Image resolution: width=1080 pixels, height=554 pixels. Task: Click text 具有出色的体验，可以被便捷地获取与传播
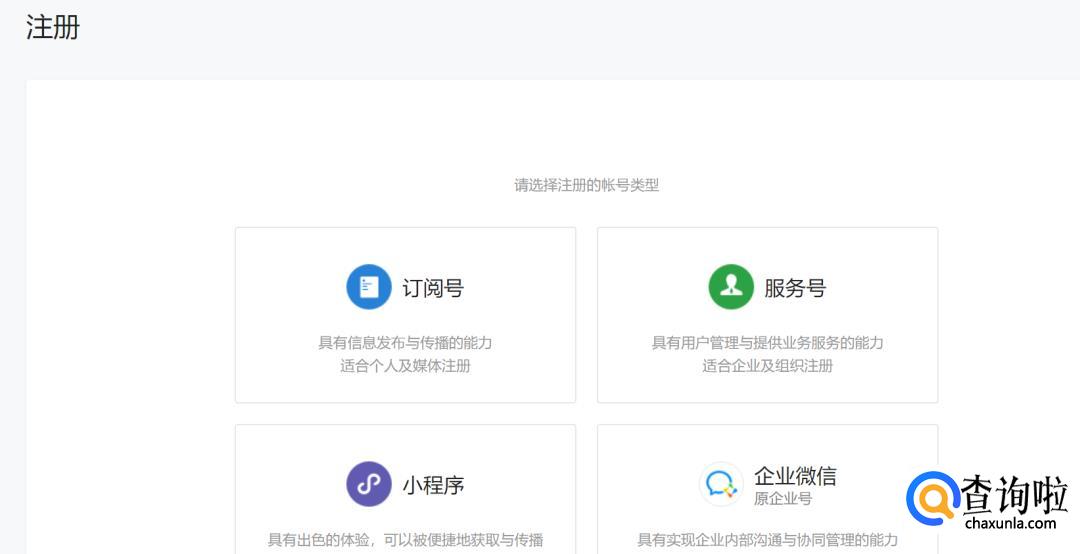[405, 540]
